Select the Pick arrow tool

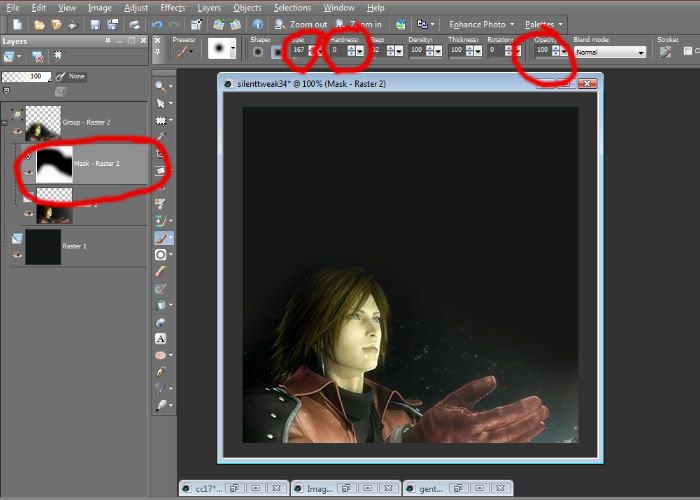[160, 104]
